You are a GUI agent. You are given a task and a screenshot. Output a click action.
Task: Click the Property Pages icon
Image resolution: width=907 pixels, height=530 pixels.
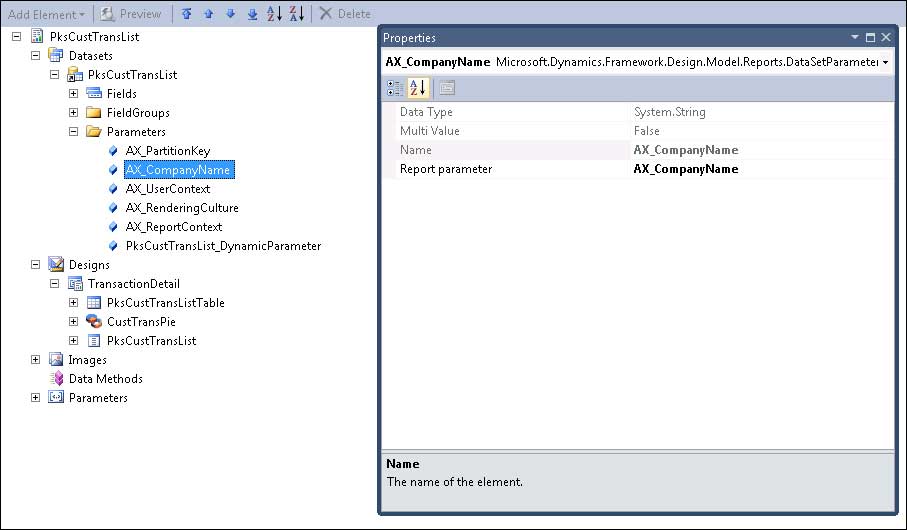[447, 88]
